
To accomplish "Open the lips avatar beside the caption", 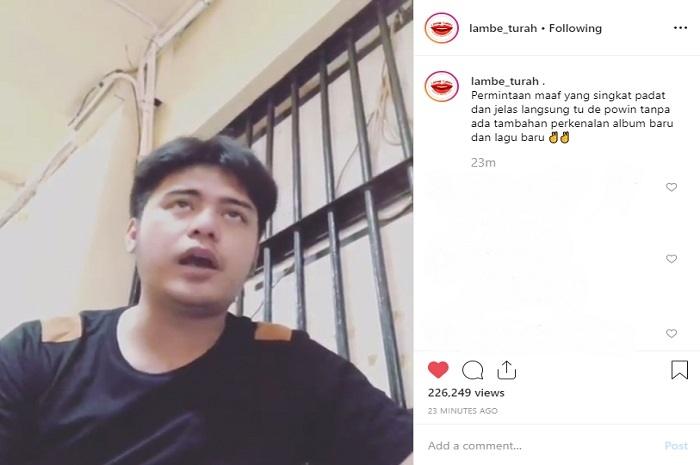I will [442, 86].
